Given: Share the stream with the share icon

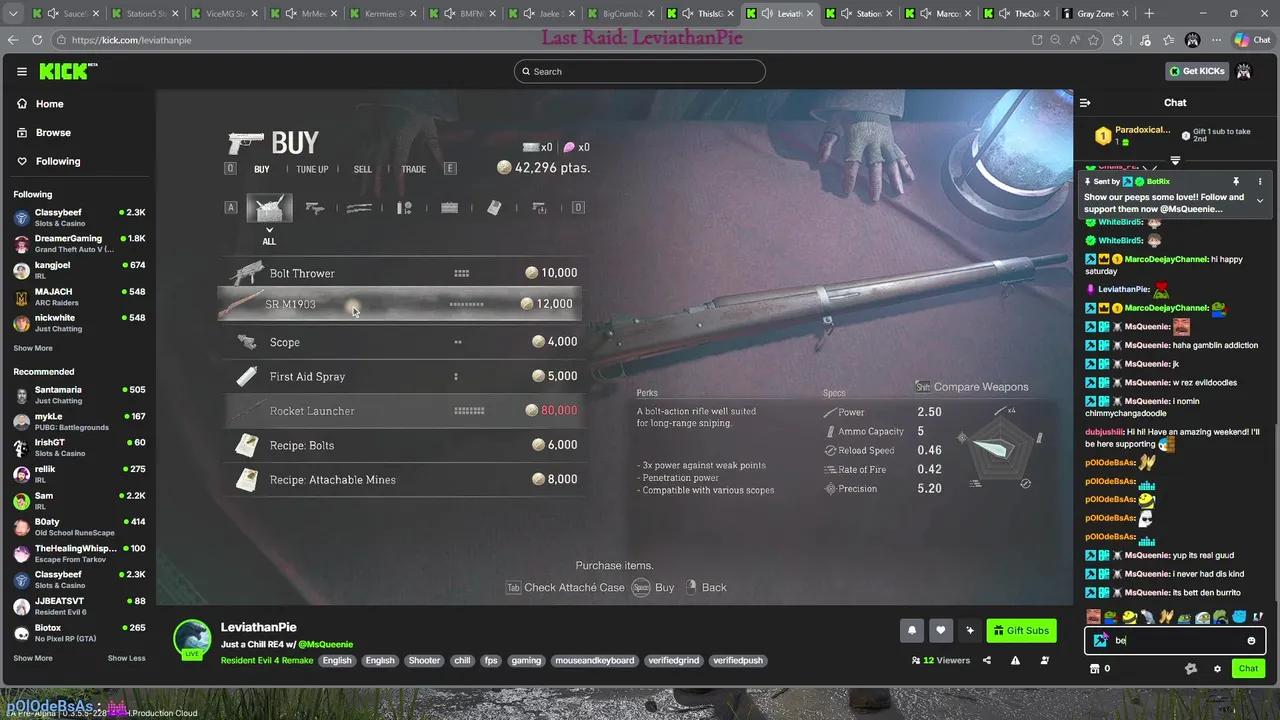Looking at the screenshot, I should click(x=987, y=660).
